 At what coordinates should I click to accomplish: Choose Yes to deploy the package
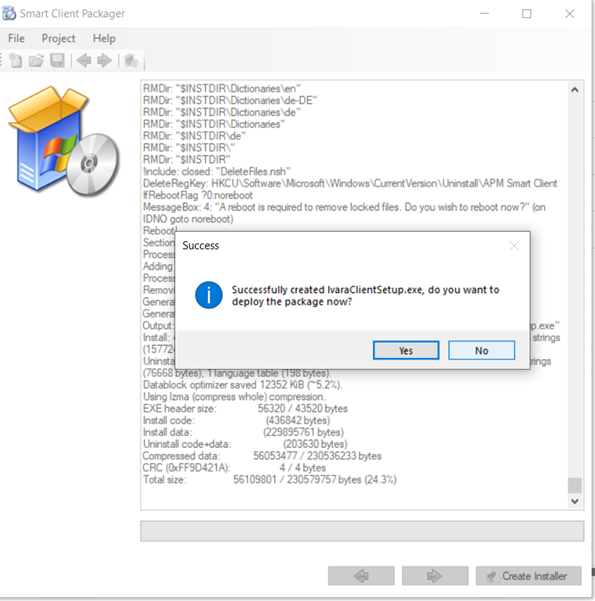(406, 350)
